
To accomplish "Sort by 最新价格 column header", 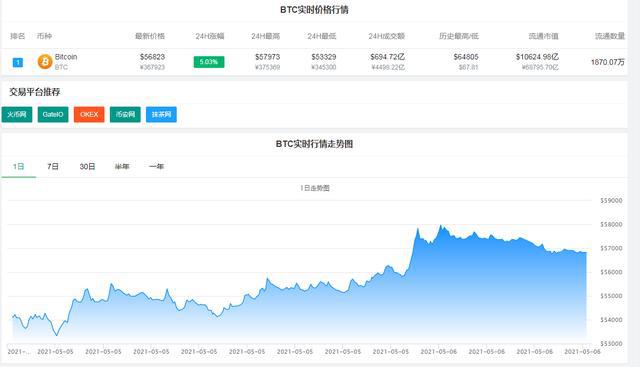I will coord(150,36).
